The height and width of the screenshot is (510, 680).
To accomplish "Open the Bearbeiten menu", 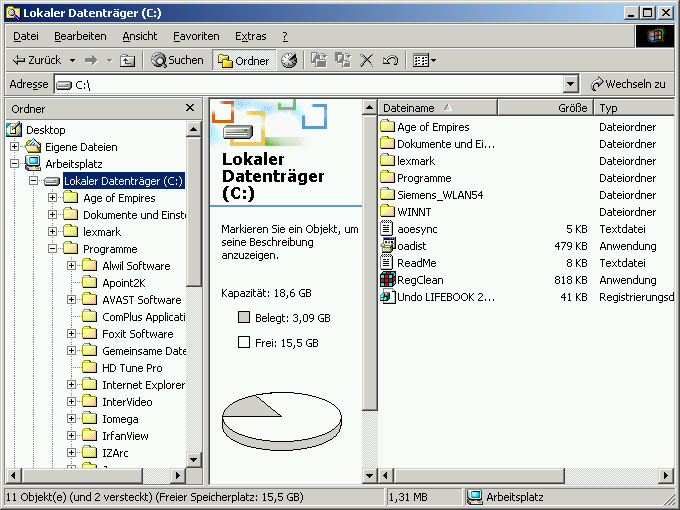I will pos(80,36).
